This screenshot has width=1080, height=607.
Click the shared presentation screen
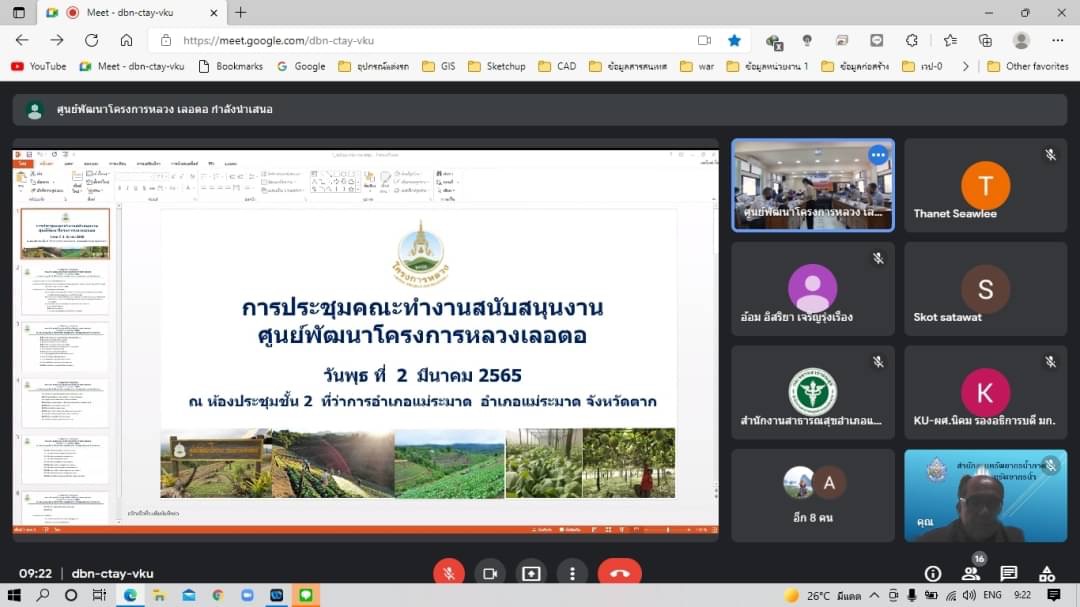coord(365,341)
